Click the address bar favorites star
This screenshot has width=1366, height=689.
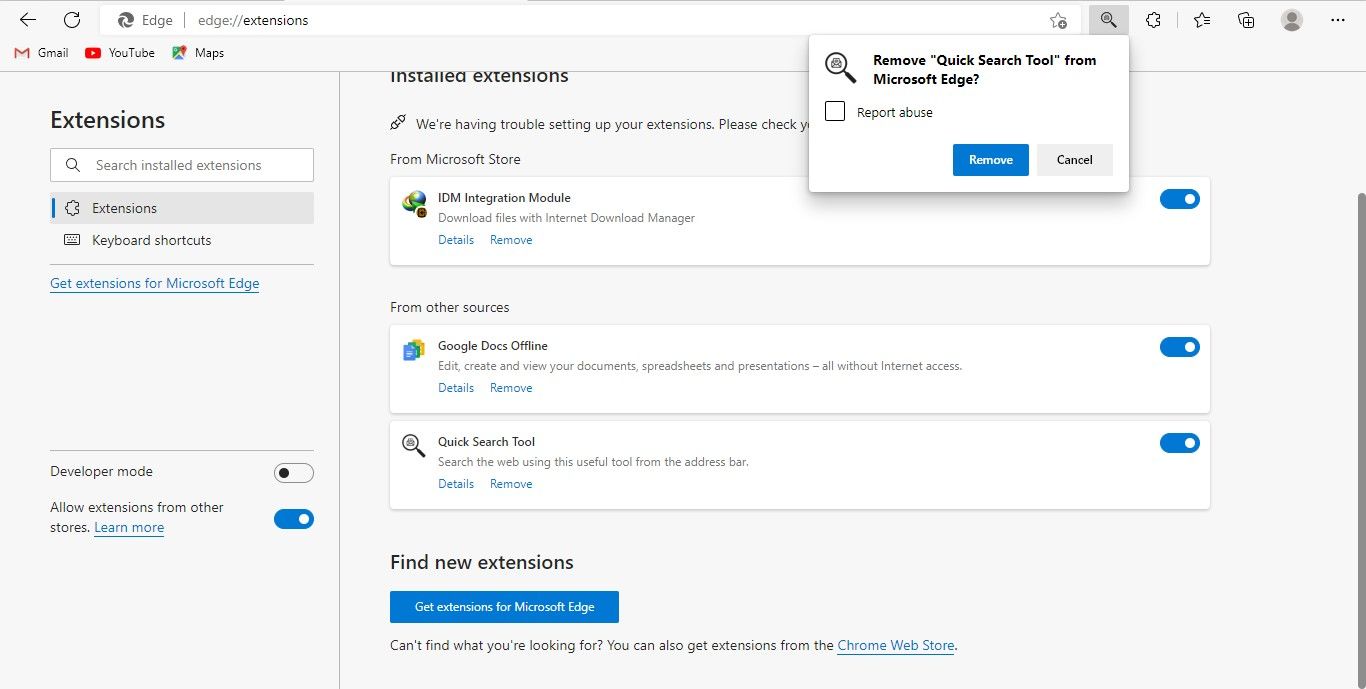tap(1058, 19)
